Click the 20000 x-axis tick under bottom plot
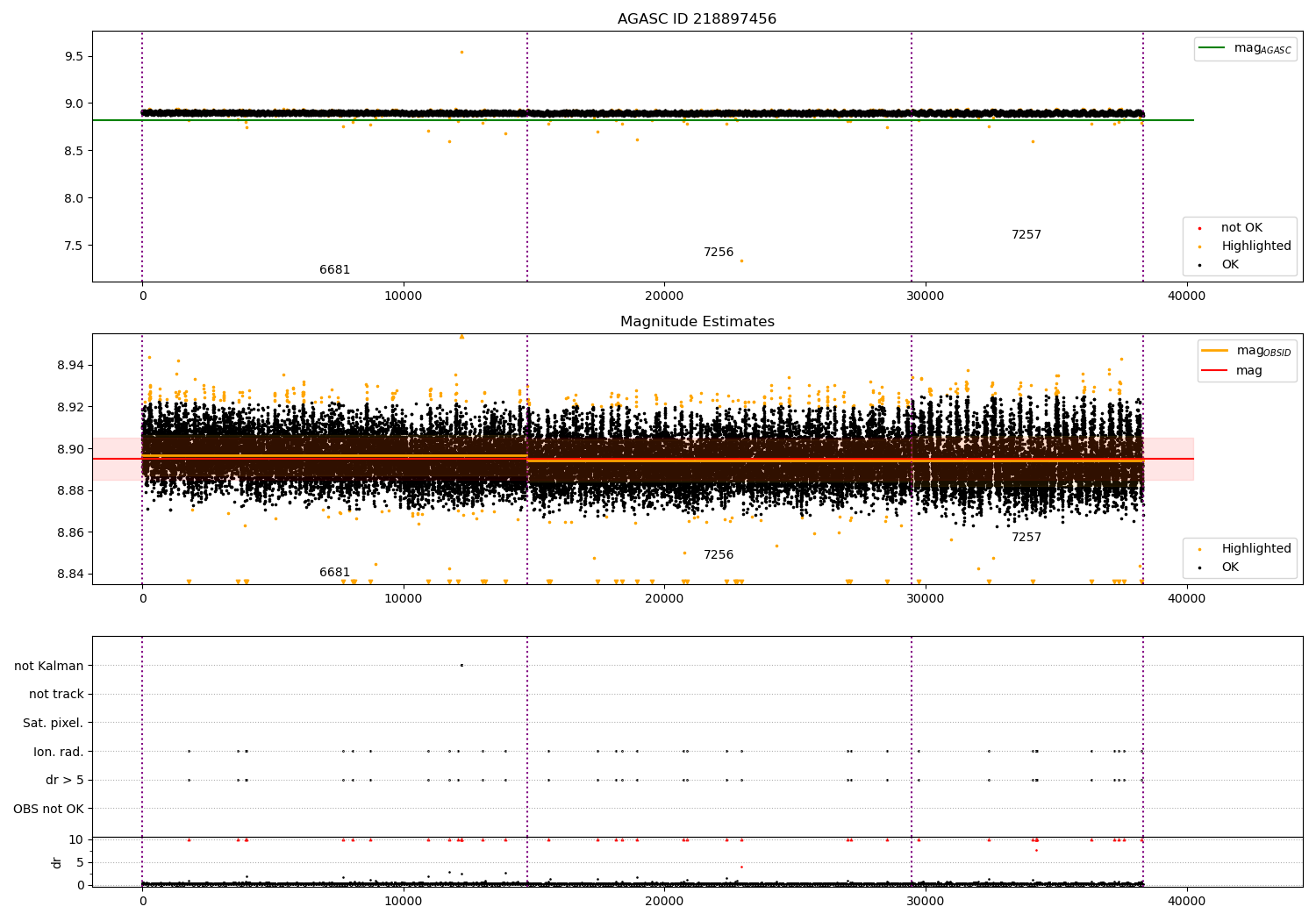 tap(664, 900)
